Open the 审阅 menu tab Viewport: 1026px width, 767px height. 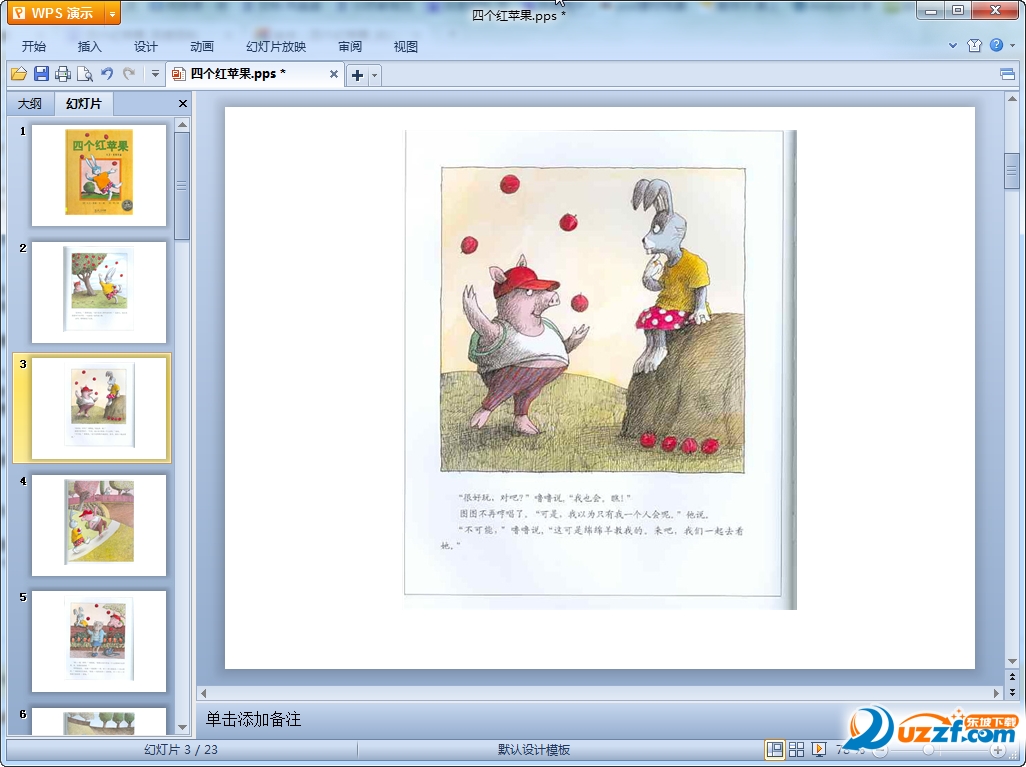tap(350, 46)
